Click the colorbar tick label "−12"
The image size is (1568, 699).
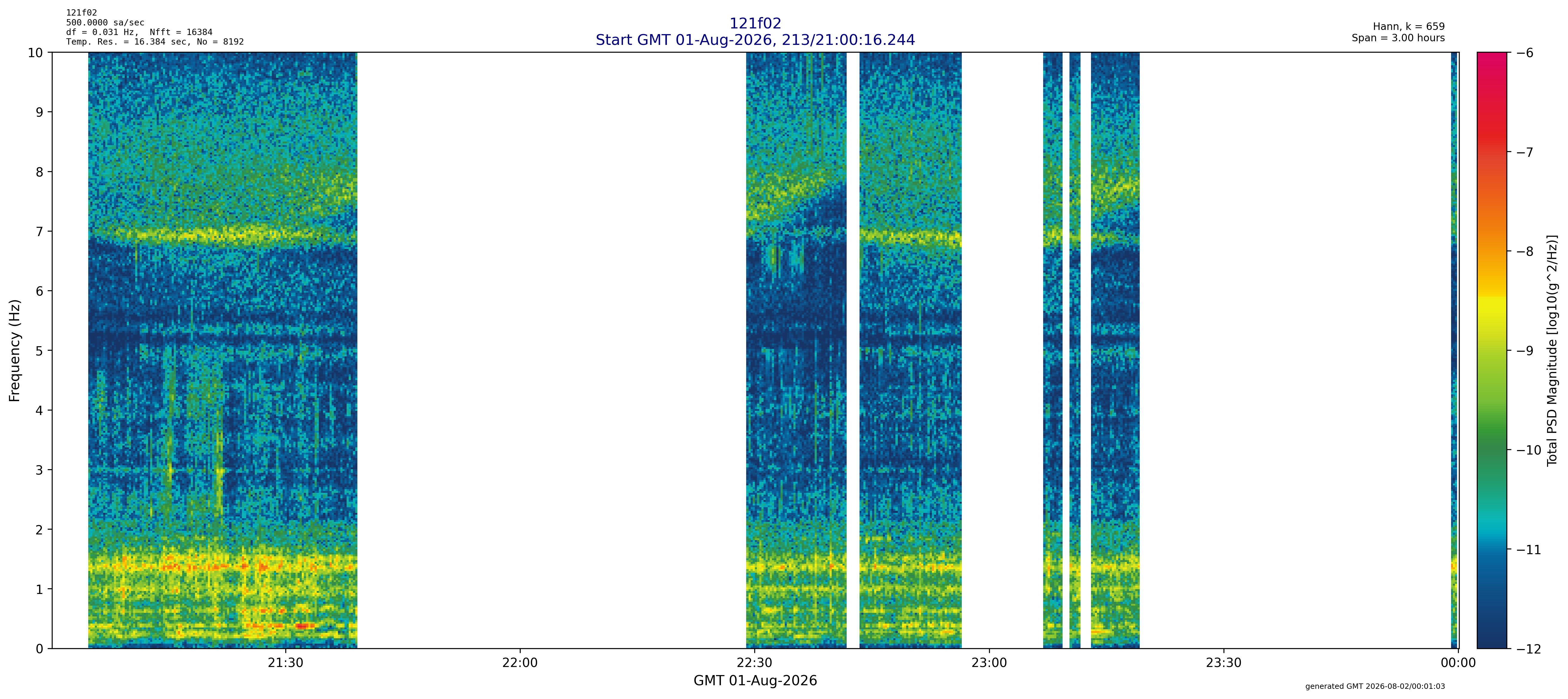tap(1529, 649)
